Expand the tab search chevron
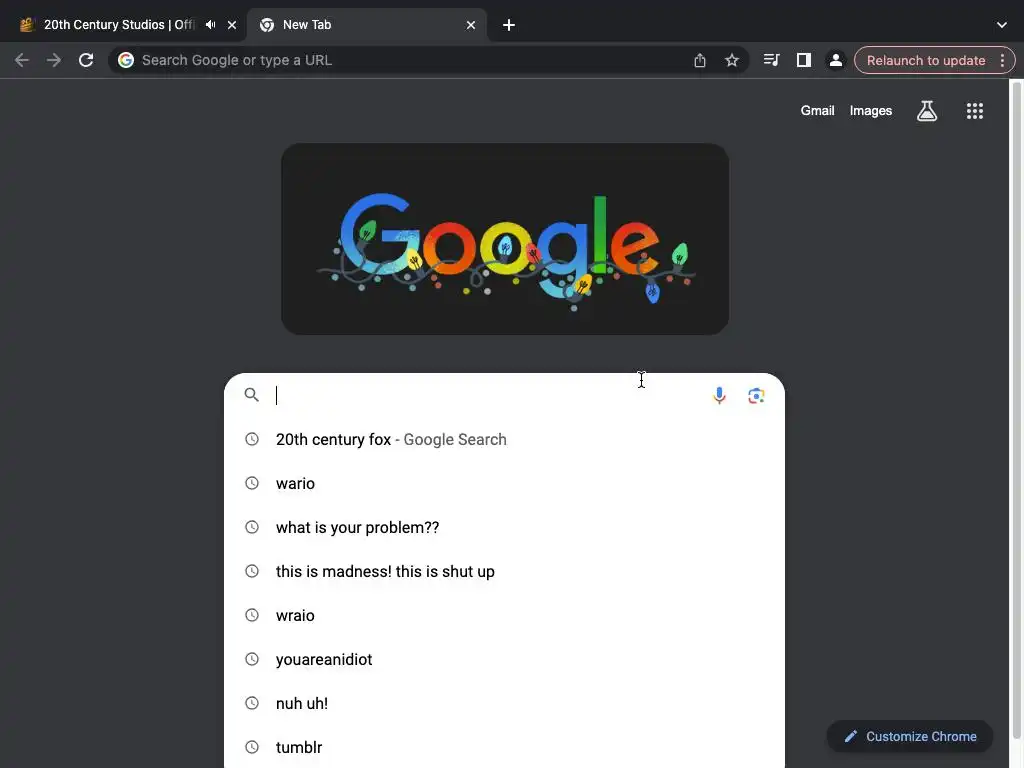The height and width of the screenshot is (768, 1024). coord(1002,25)
